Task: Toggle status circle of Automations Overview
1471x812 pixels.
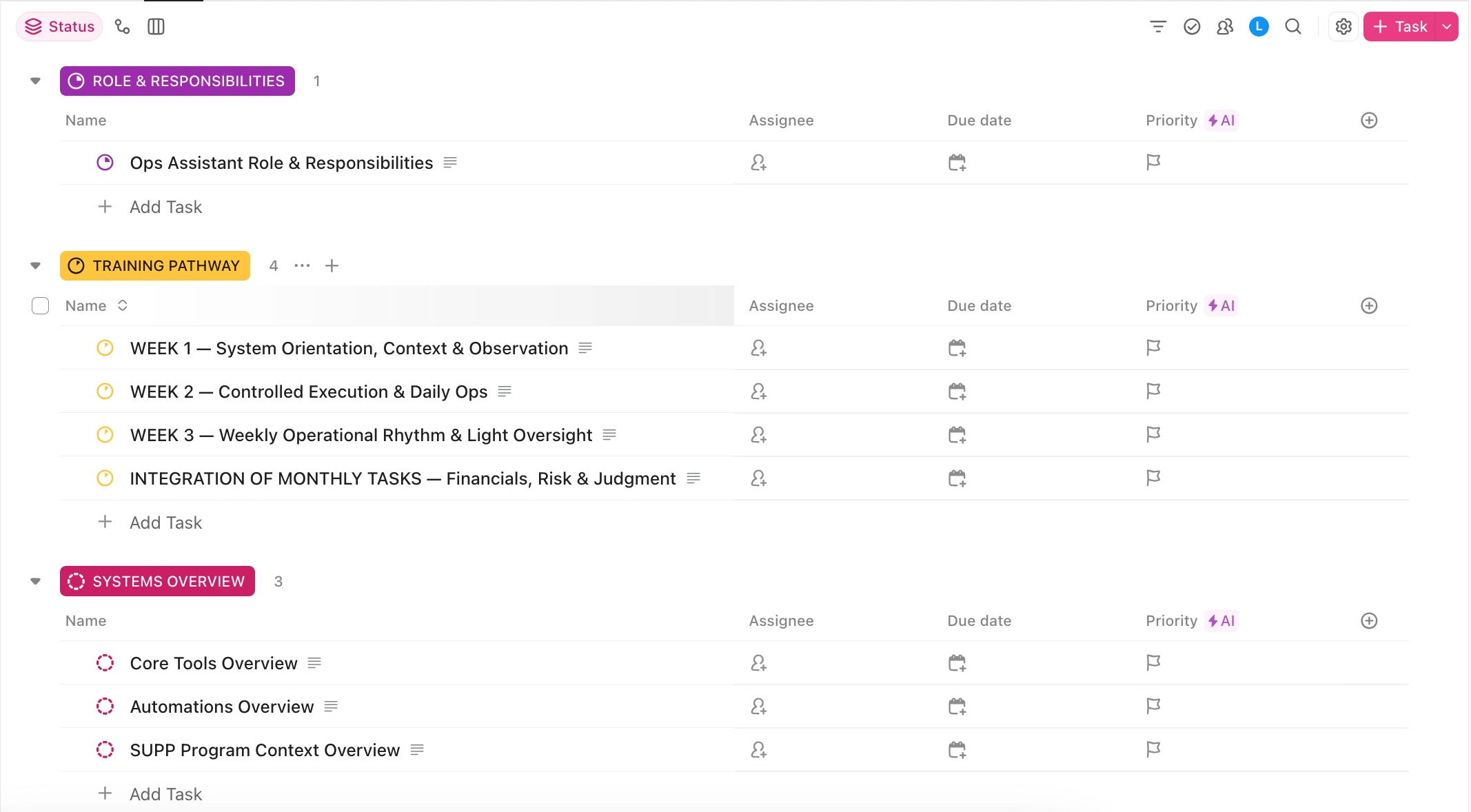Action: (105, 707)
